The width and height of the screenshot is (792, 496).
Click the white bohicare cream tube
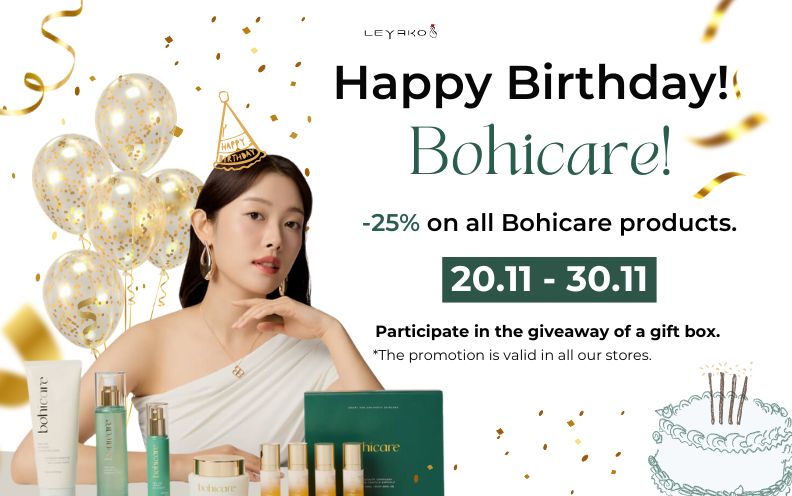[53, 427]
